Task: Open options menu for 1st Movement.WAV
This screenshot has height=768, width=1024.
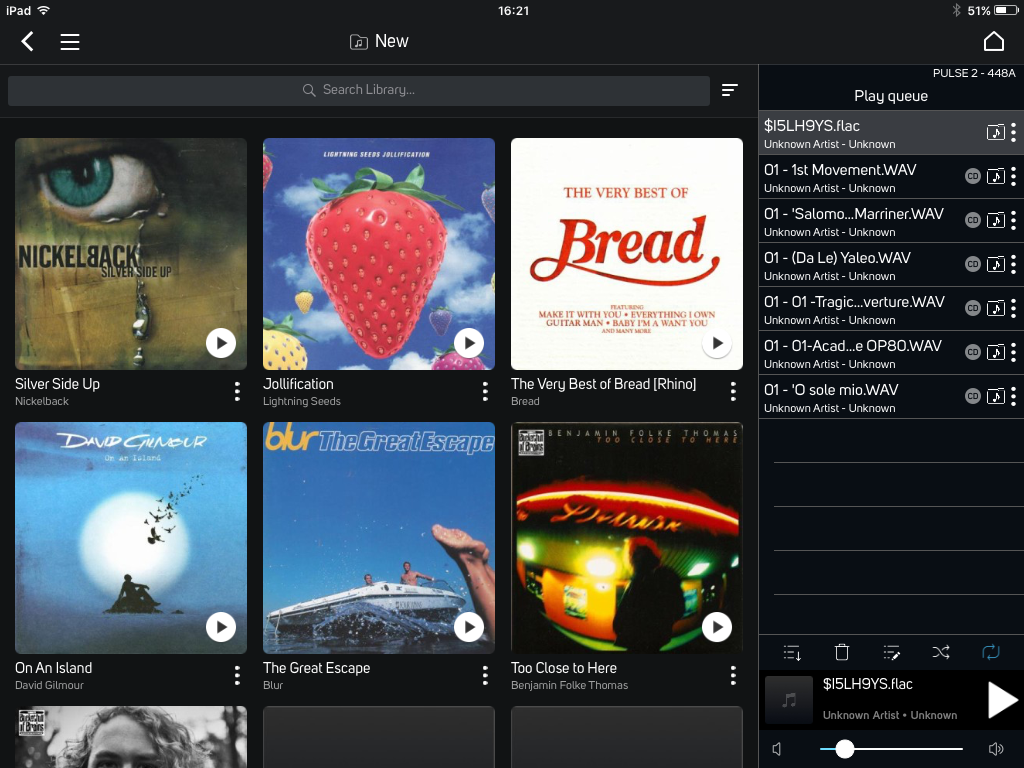Action: click(x=1013, y=177)
